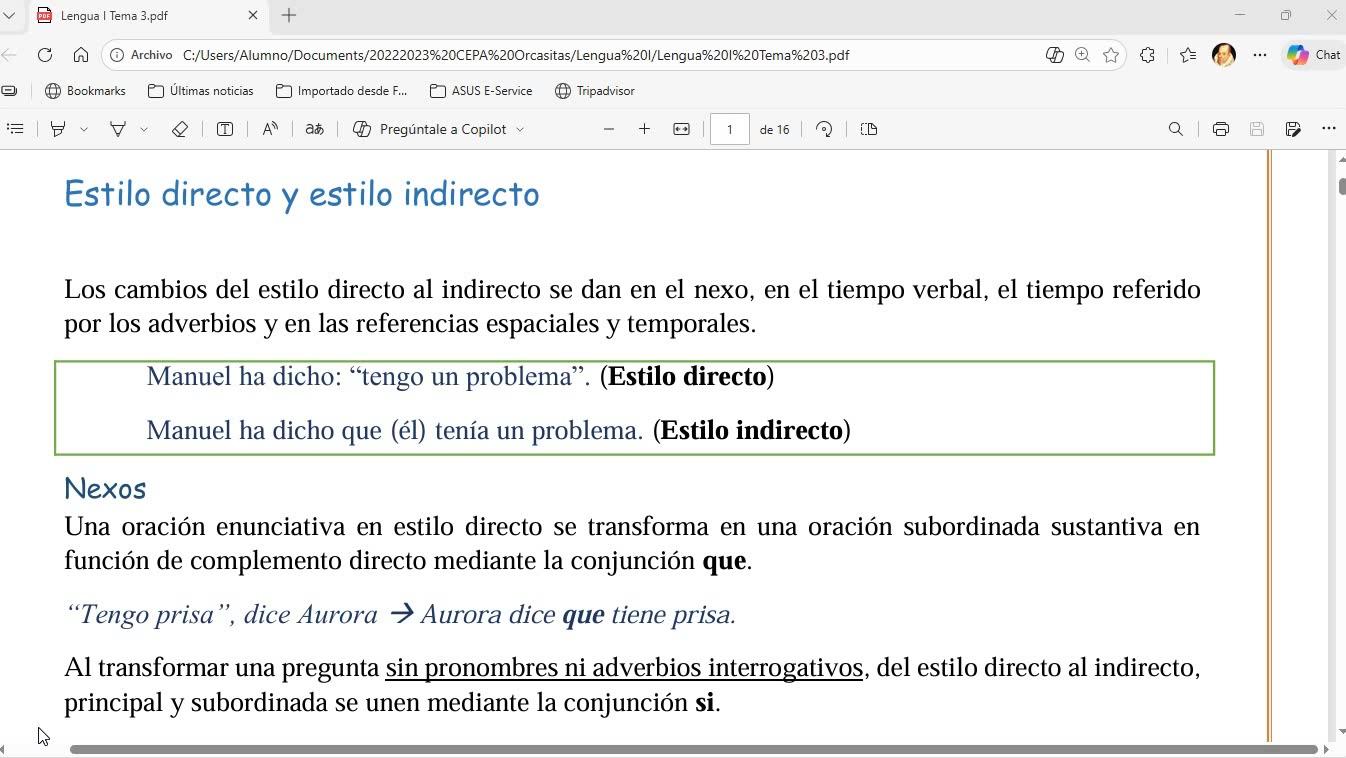Open a new browser tab
The image size is (1346, 758).
click(x=289, y=15)
